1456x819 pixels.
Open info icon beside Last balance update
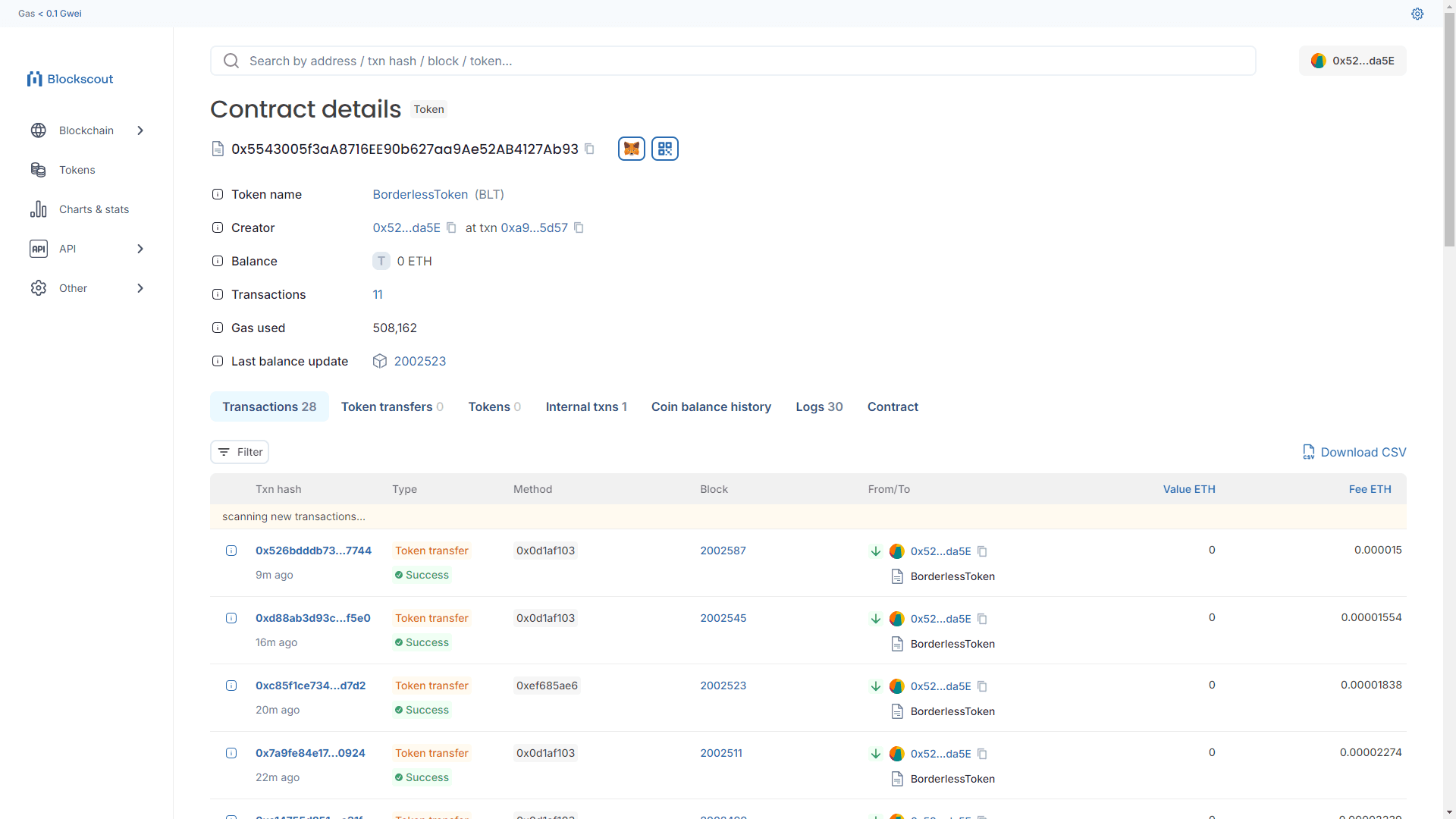[x=218, y=361]
